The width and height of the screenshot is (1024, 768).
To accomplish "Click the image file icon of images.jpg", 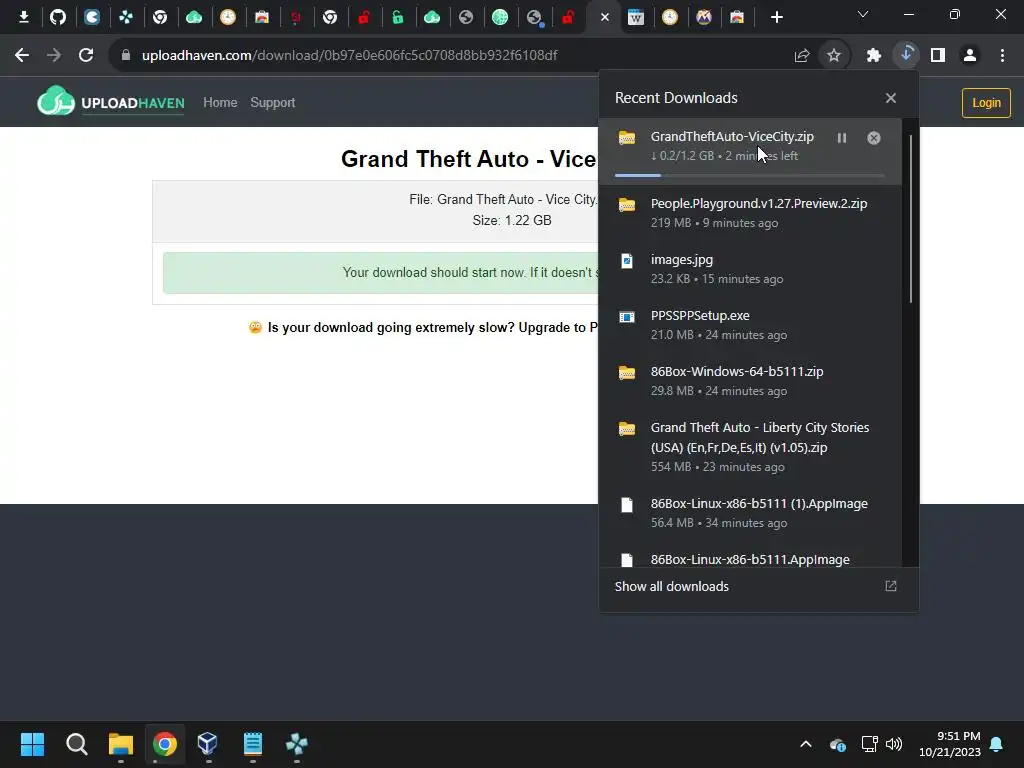I will click(627, 261).
